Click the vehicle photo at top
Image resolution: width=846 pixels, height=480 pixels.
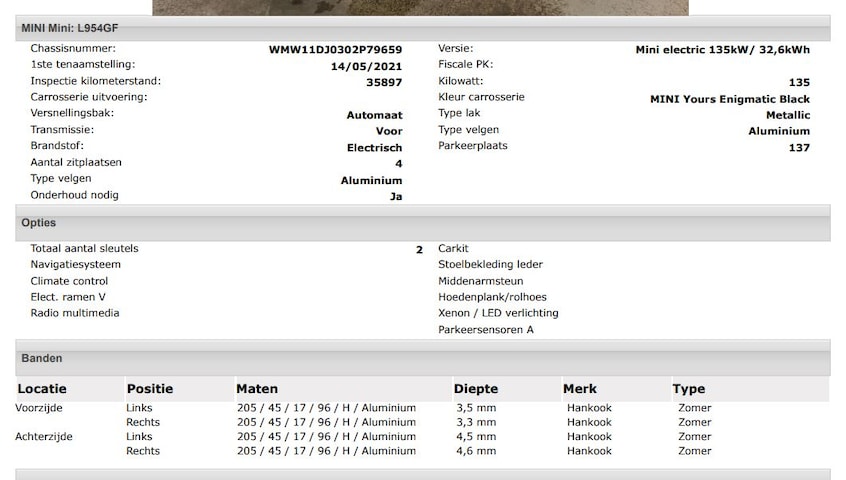[x=420, y=7]
